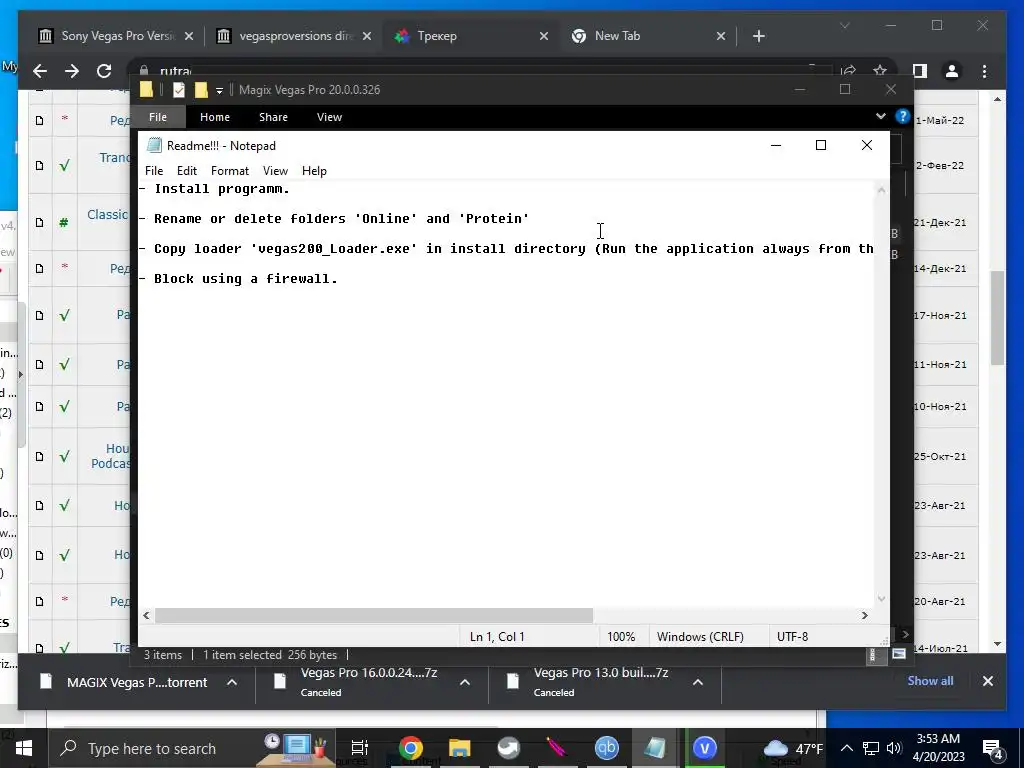Expand the Explorer ribbon chevron
Image resolution: width=1024 pixels, height=768 pixels.
881,116
